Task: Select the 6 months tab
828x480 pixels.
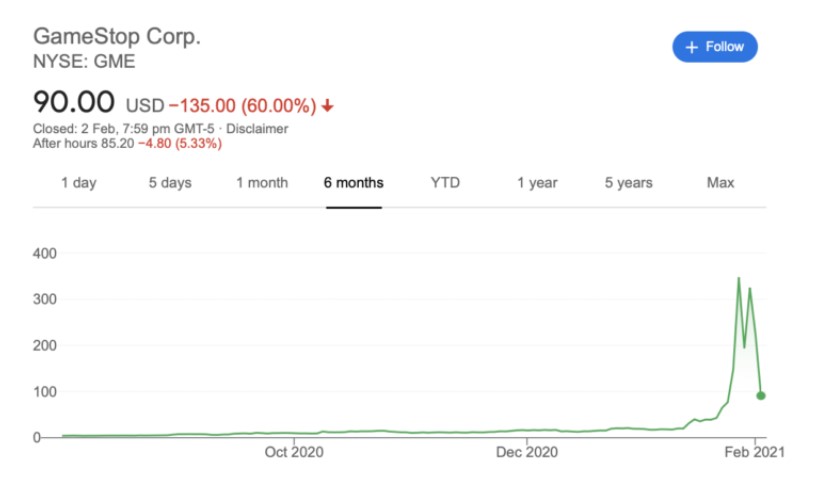Action: tap(353, 183)
